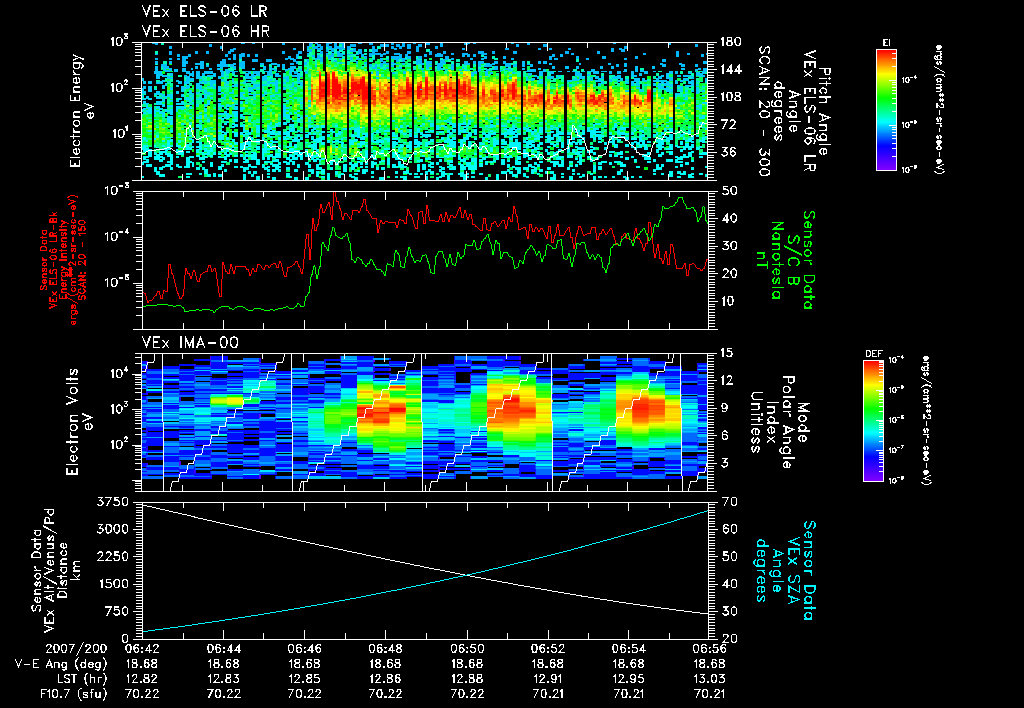The image size is (1024, 708).
Task: Click the 15 polar angle index tick
Action: (728, 353)
